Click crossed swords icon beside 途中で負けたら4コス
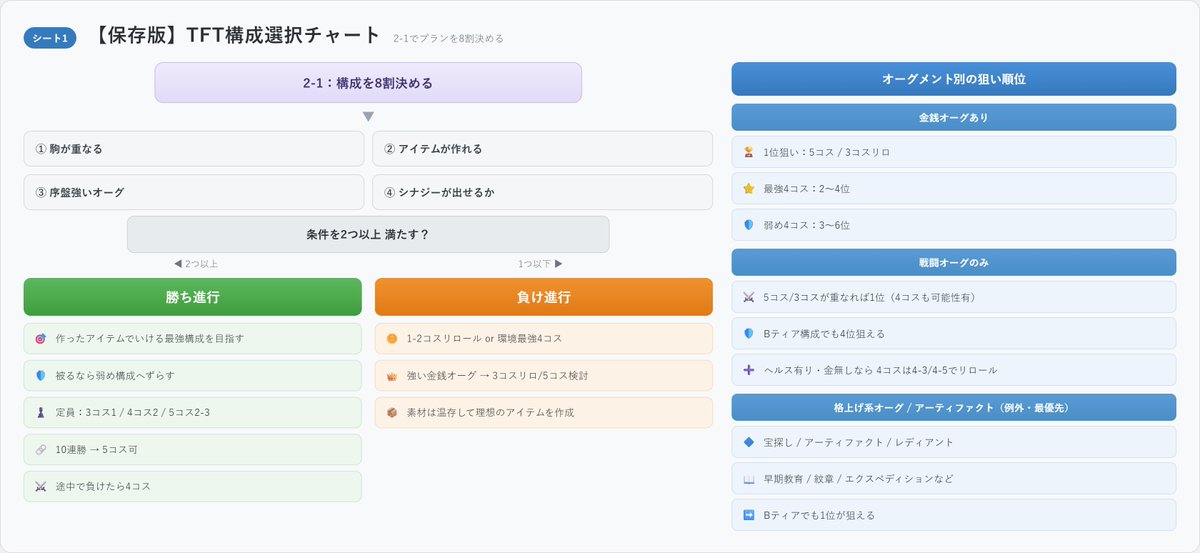Image resolution: width=1200 pixels, height=553 pixels. [x=41, y=487]
